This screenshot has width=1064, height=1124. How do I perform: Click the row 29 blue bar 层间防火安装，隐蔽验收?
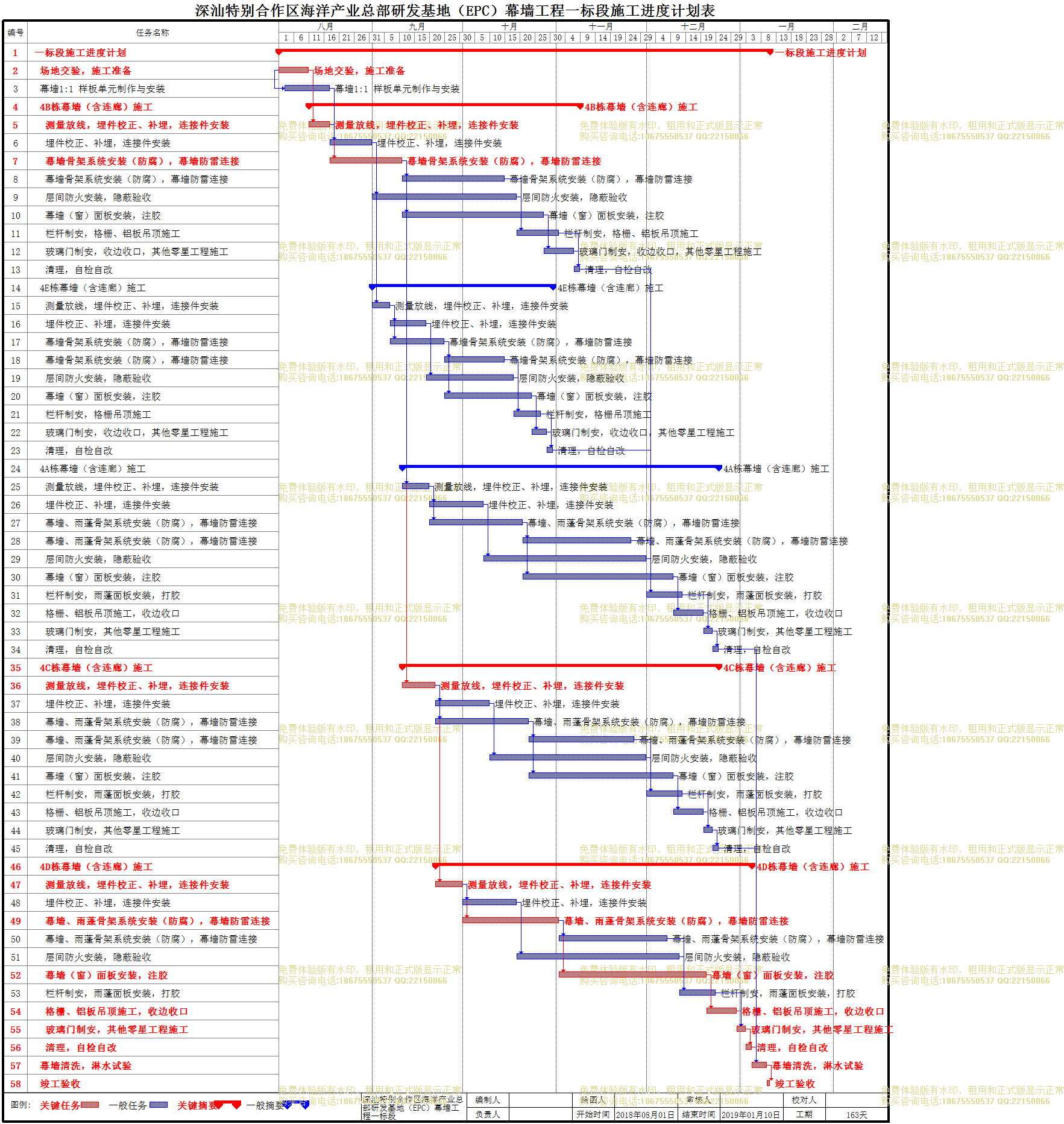coord(565,558)
